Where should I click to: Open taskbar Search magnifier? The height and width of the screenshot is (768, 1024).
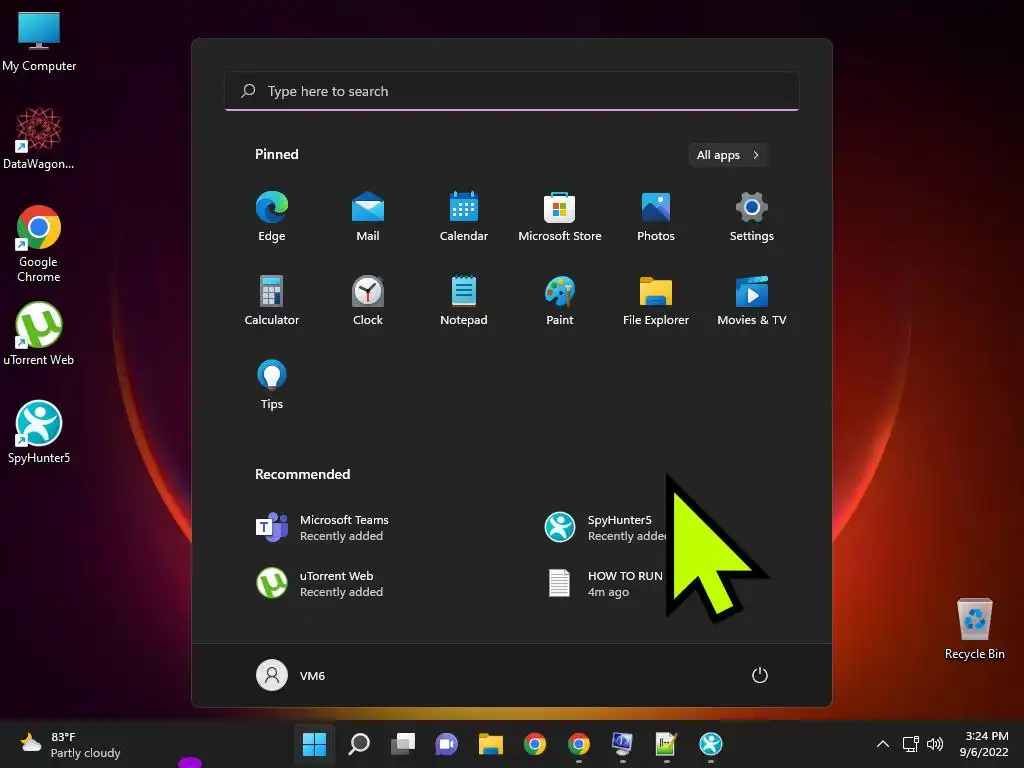359,744
